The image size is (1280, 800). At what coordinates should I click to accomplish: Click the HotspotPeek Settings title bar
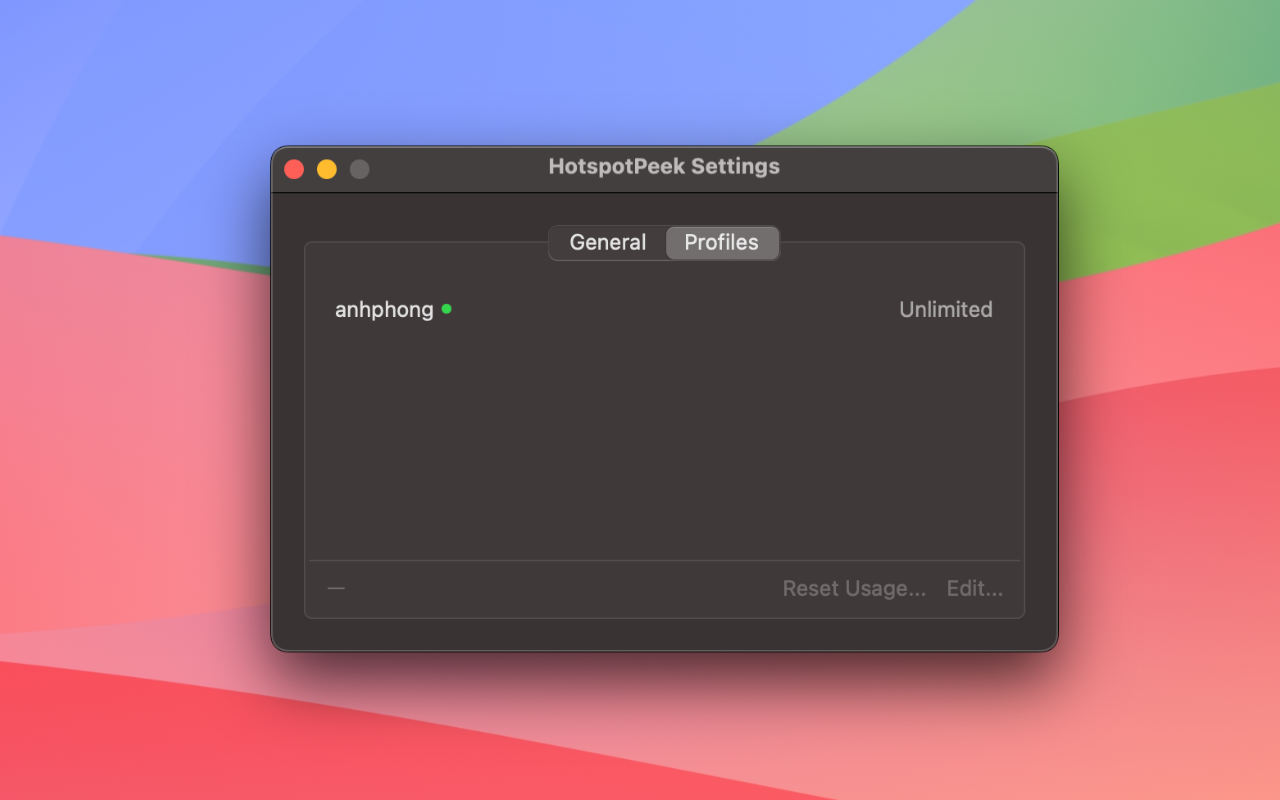pyautogui.click(x=663, y=166)
